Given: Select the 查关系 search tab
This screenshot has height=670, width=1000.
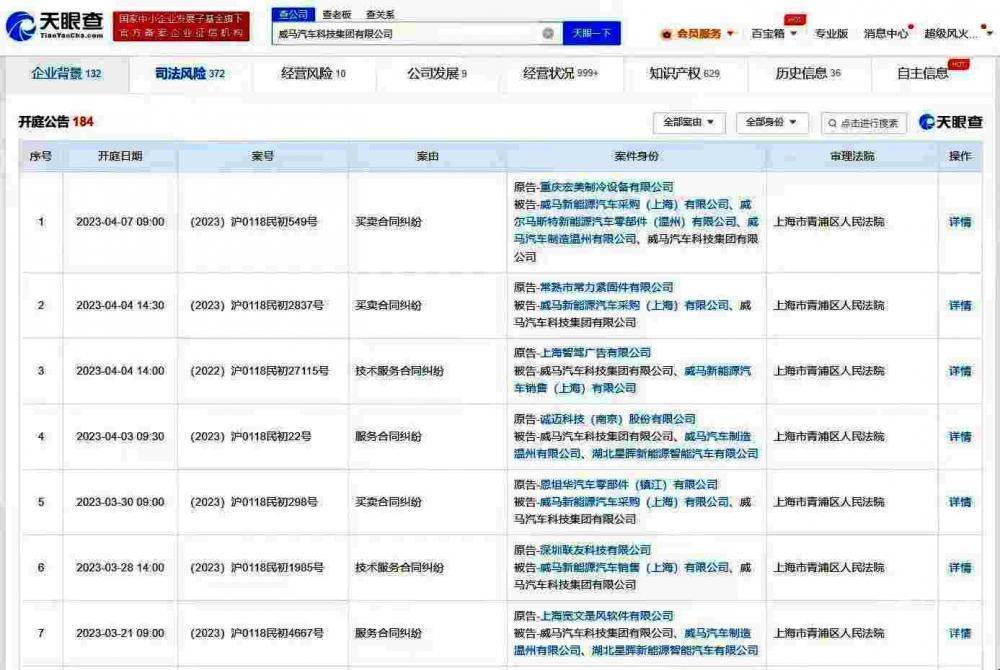Looking at the screenshot, I should click(380, 14).
